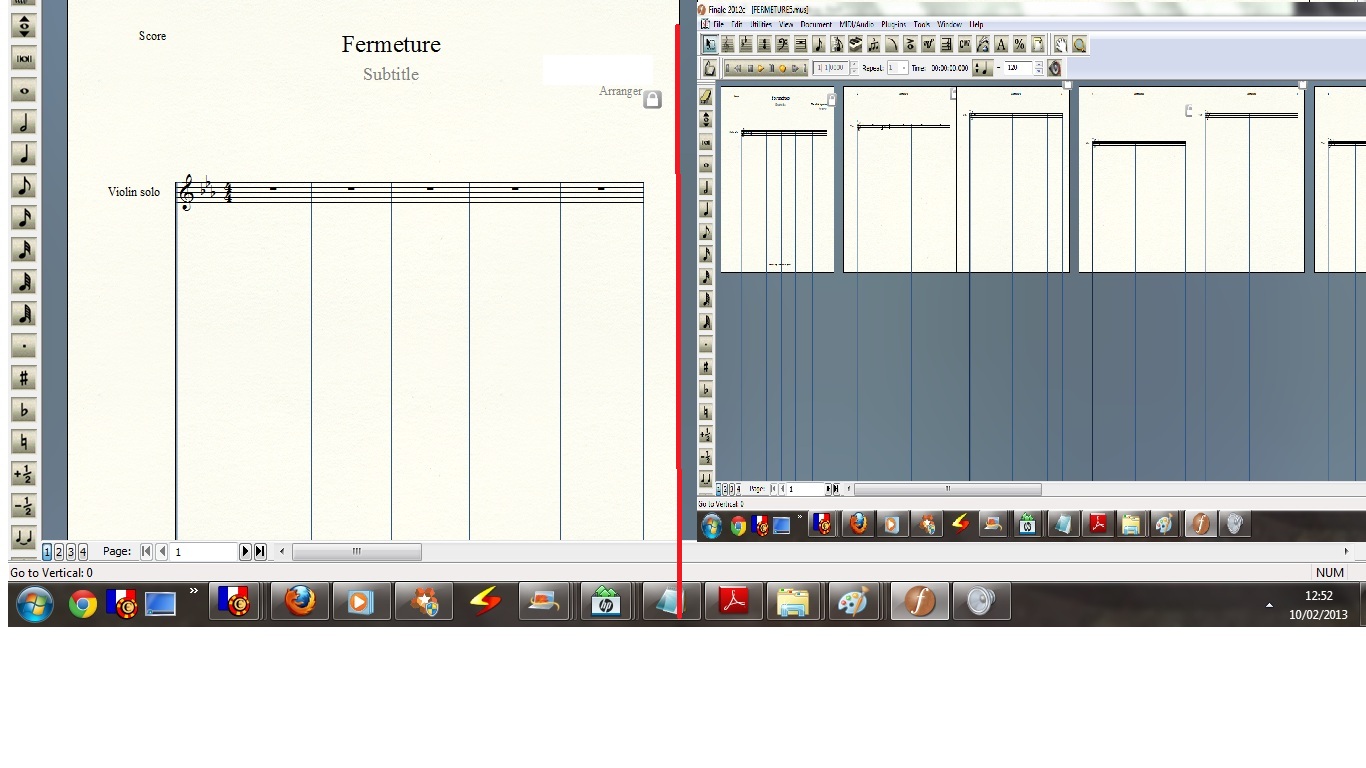The image size is (1366, 768).
Task: Switch to layer 2 in the enlarged left view
Action: [x=59, y=552]
